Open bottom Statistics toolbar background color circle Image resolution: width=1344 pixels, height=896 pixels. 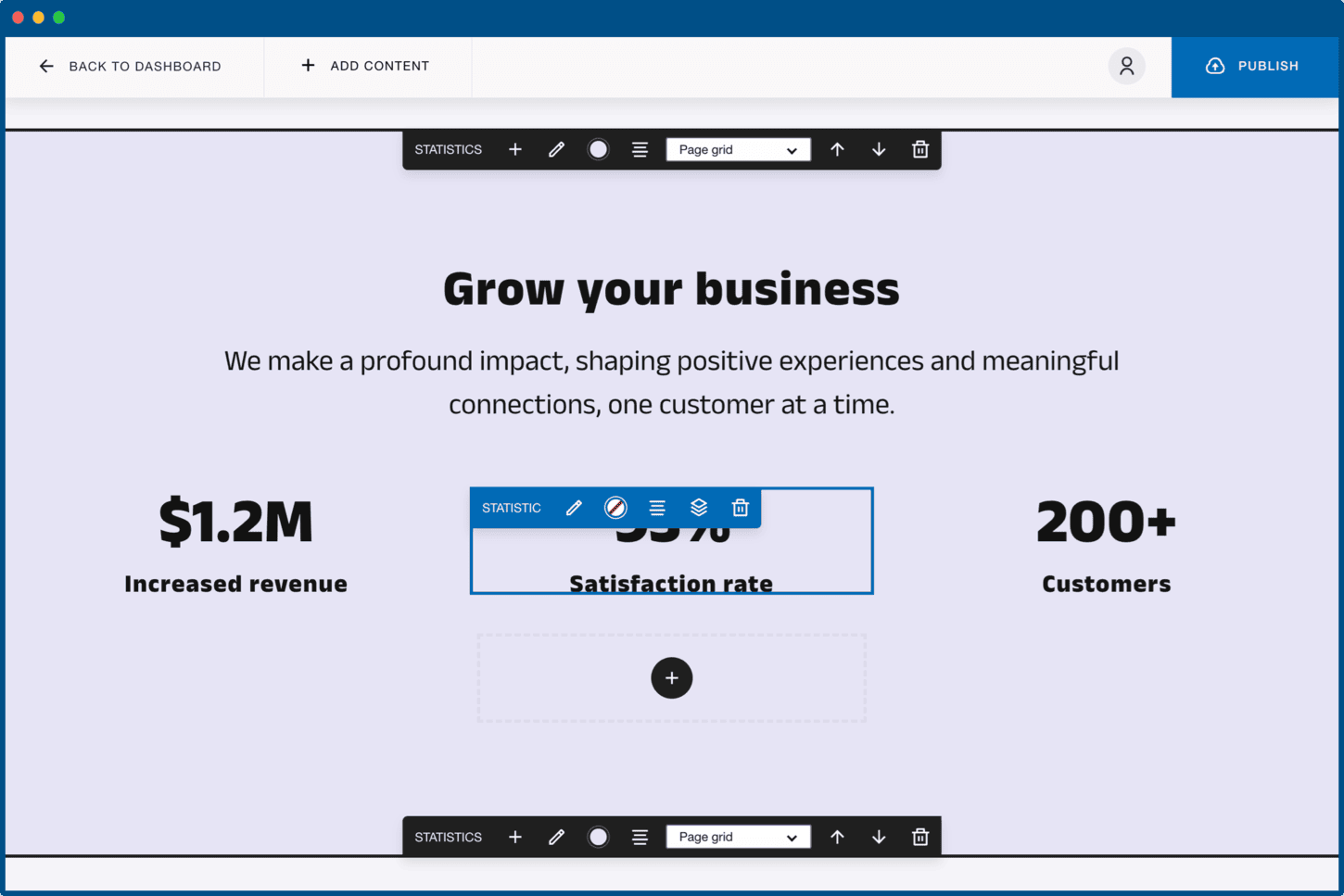coord(598,837)
